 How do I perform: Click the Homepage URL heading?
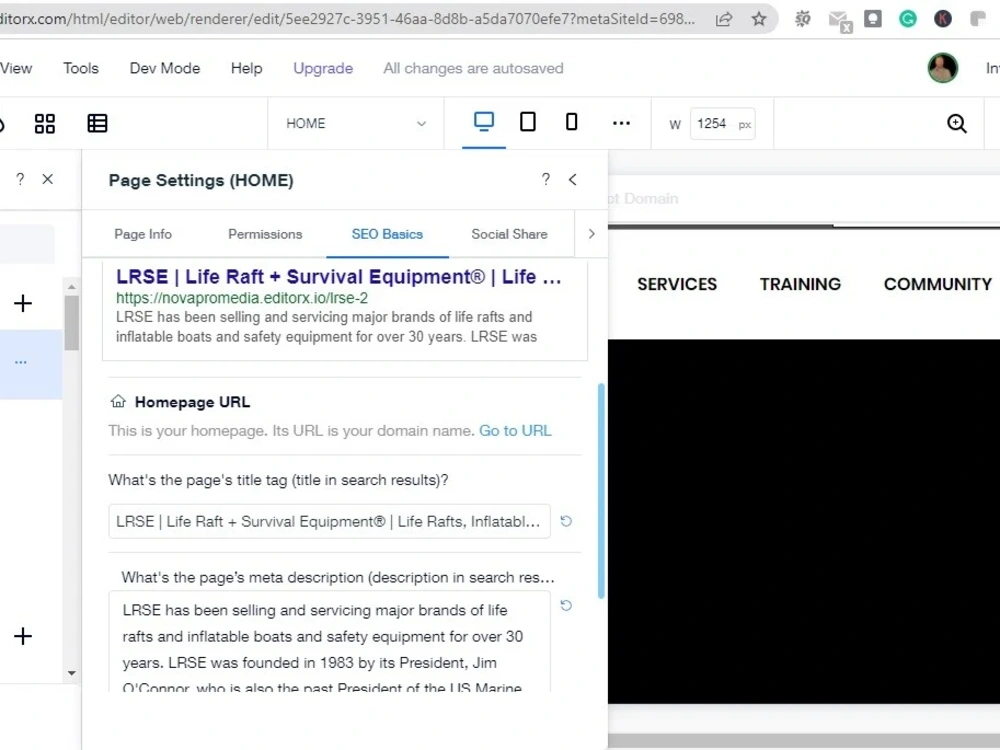[192, 402]
